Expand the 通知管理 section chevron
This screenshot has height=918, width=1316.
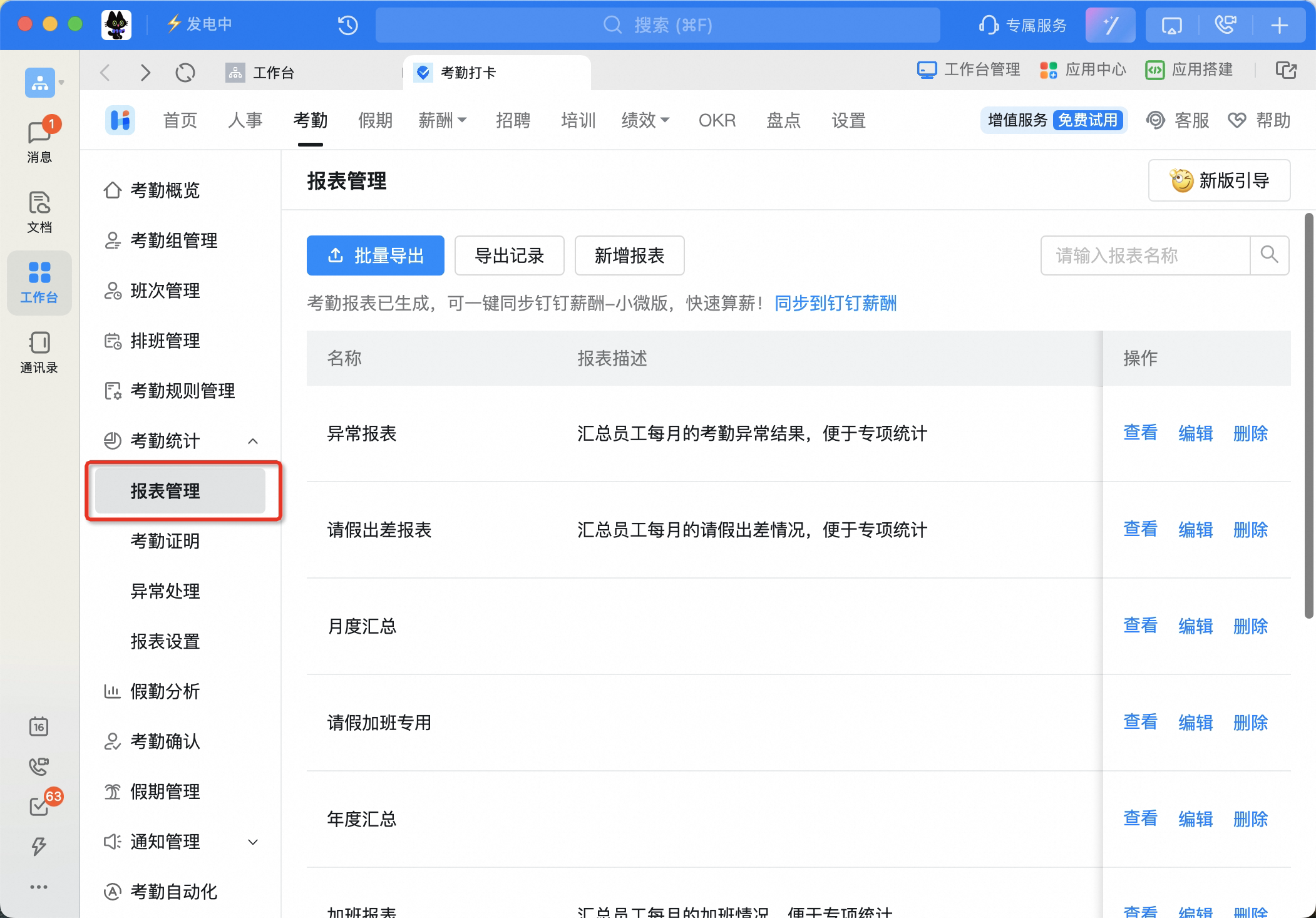[x=253, y=842]
